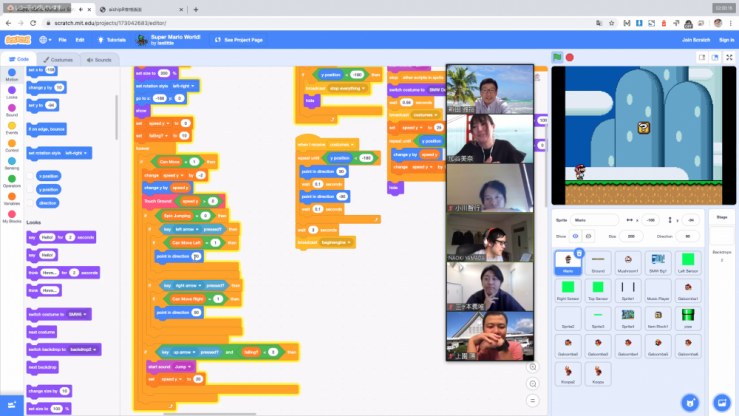739x416 pixels.
Task: Open Tutorials from the menu bar
Action: tap(112, 40)
